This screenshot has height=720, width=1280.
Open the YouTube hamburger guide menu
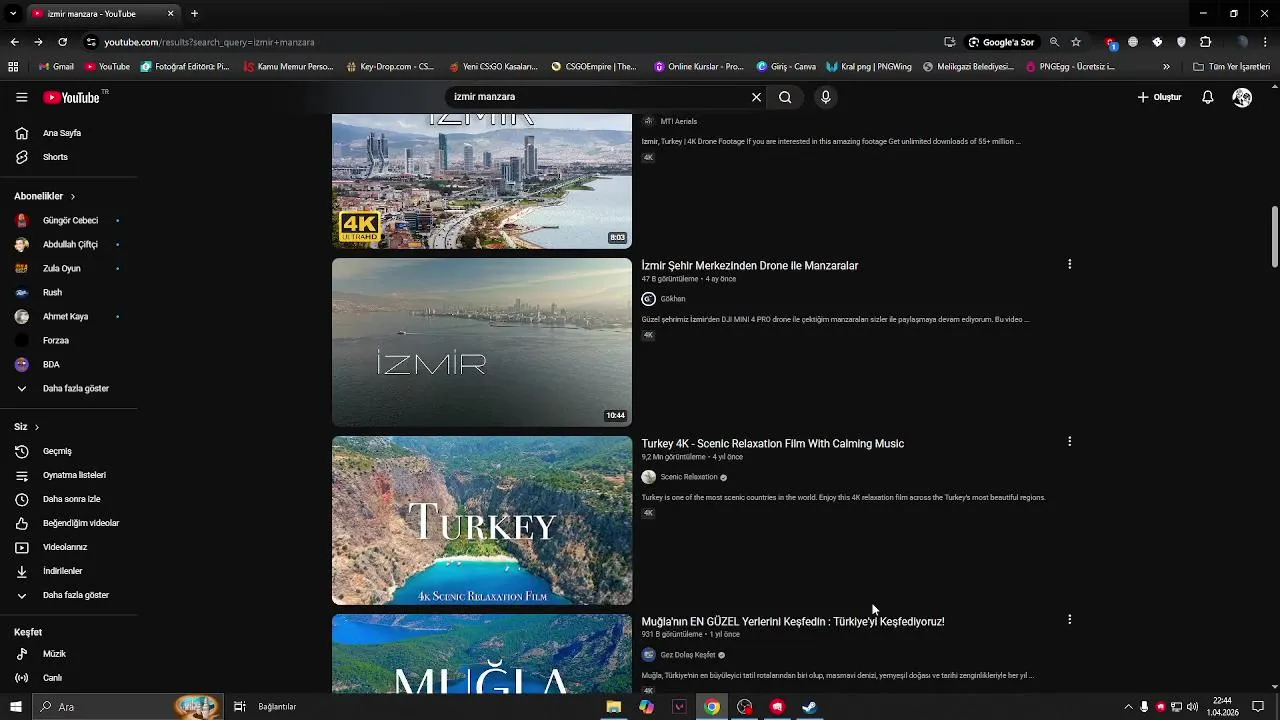21,97
